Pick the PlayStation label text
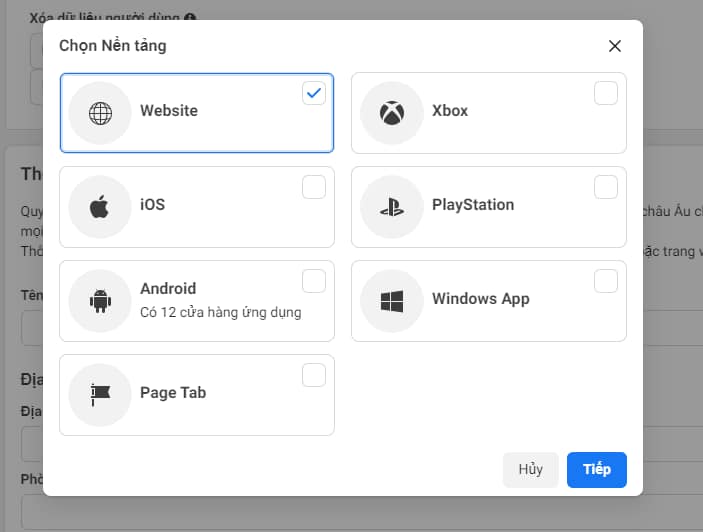Image resolution: width=703 pixels, height=532 pixels. (x=473, y=205)
